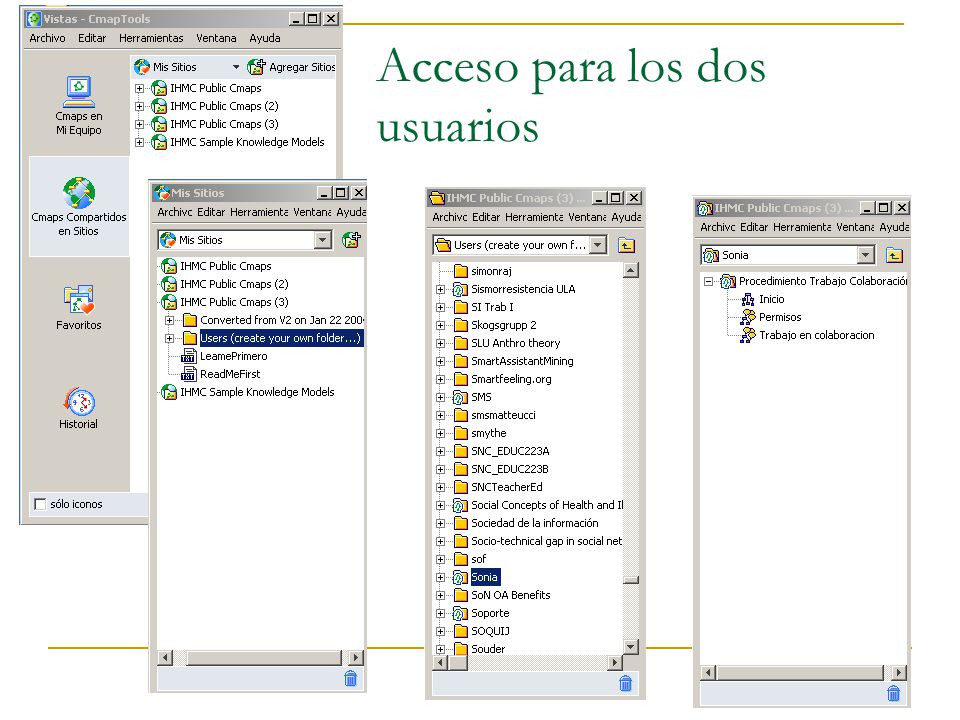Click ReadMeFirst text file icon
The height and width of the screenshot is (720, 960).
[x=189, y=374]
